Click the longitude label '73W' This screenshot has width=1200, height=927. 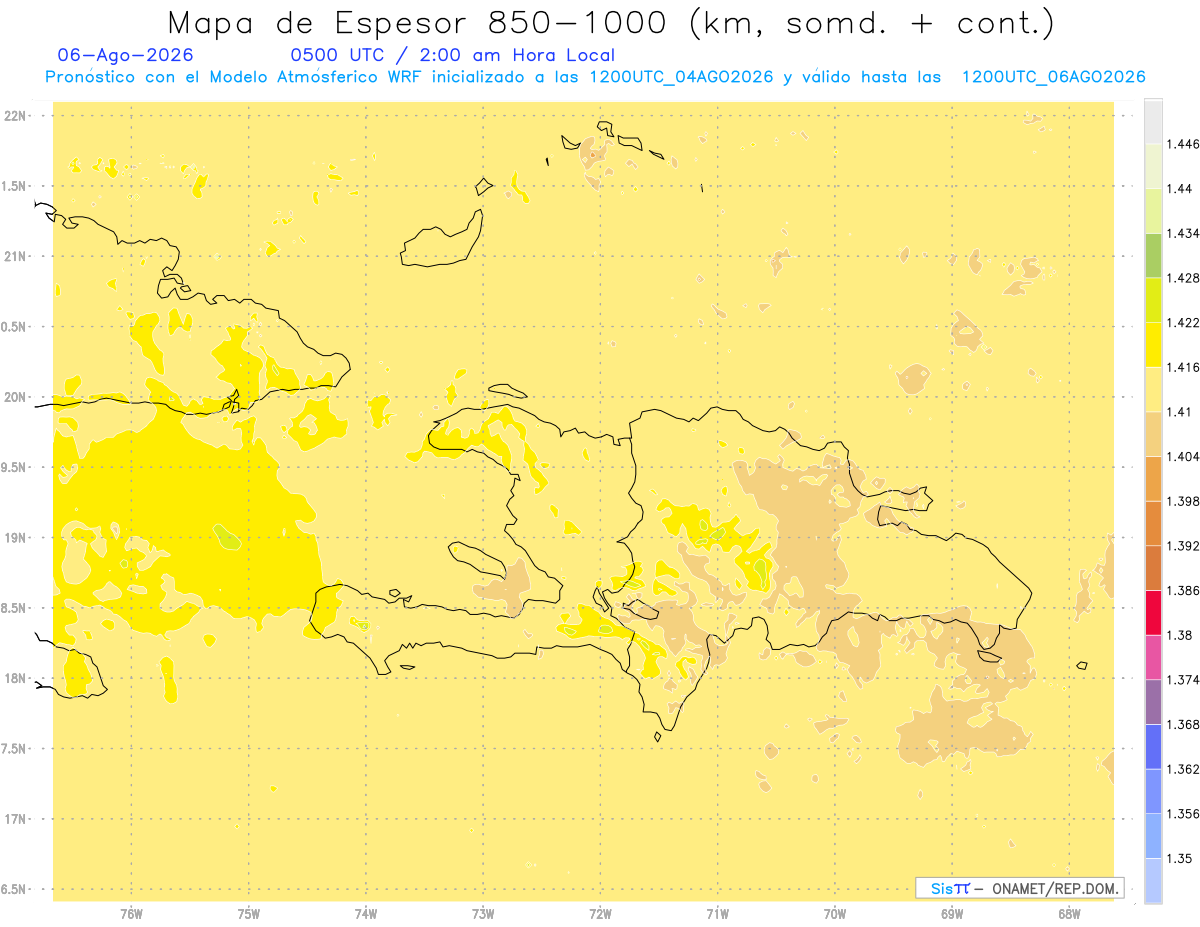[483, 914]
